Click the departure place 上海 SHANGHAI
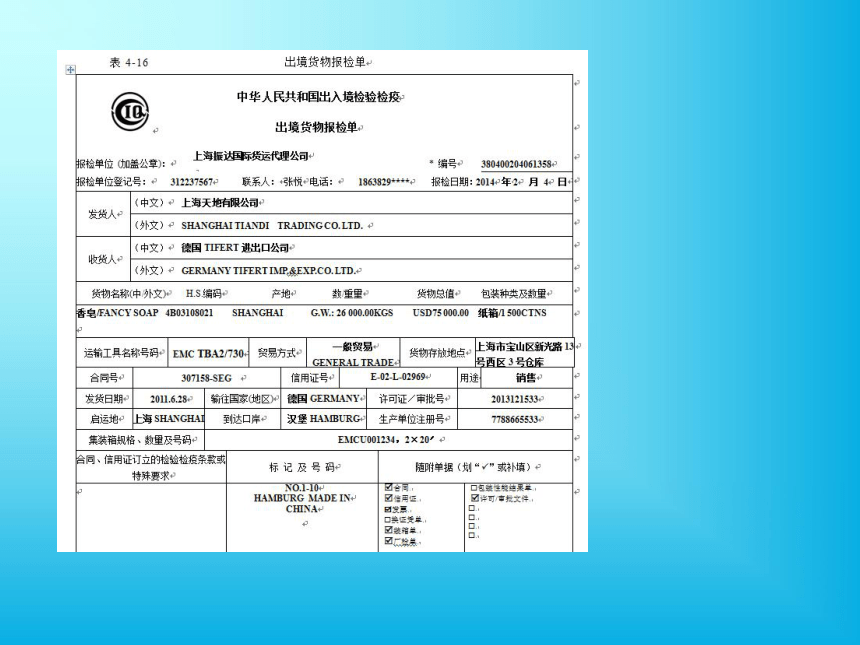The height and width of the screenshot is (645, 860). point(169,419)
